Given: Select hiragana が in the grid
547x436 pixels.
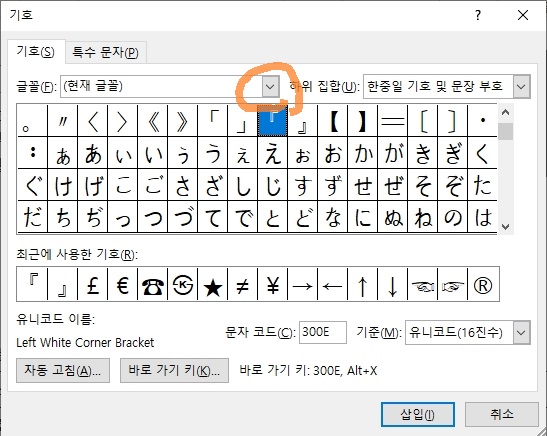Looking at the screenshot, I should pyautogui.click(x=392, y=153).
